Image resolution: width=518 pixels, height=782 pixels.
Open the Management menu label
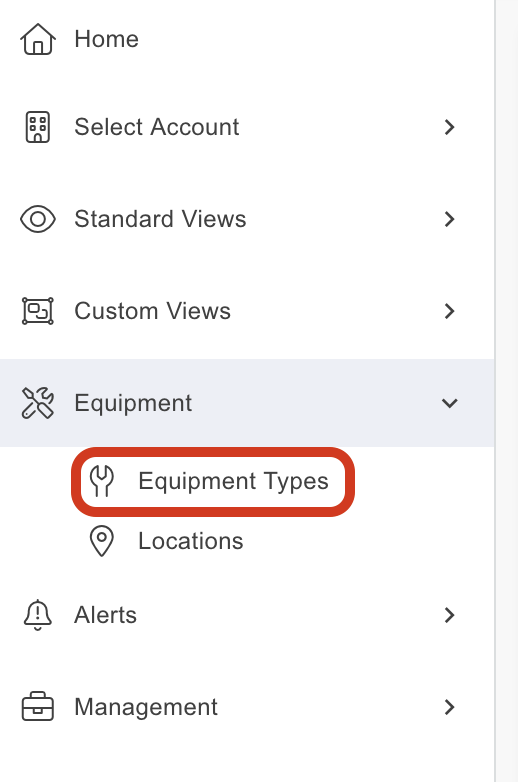coord(146,707)
